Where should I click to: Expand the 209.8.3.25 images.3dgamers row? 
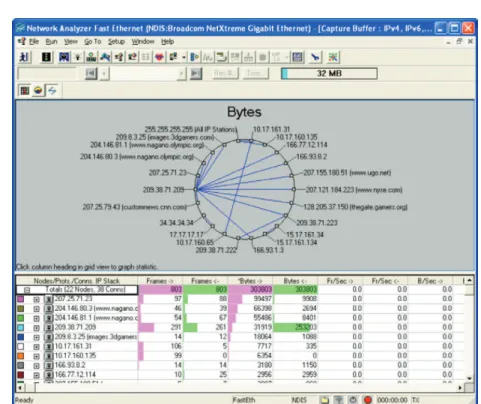(x=36, y=337)
